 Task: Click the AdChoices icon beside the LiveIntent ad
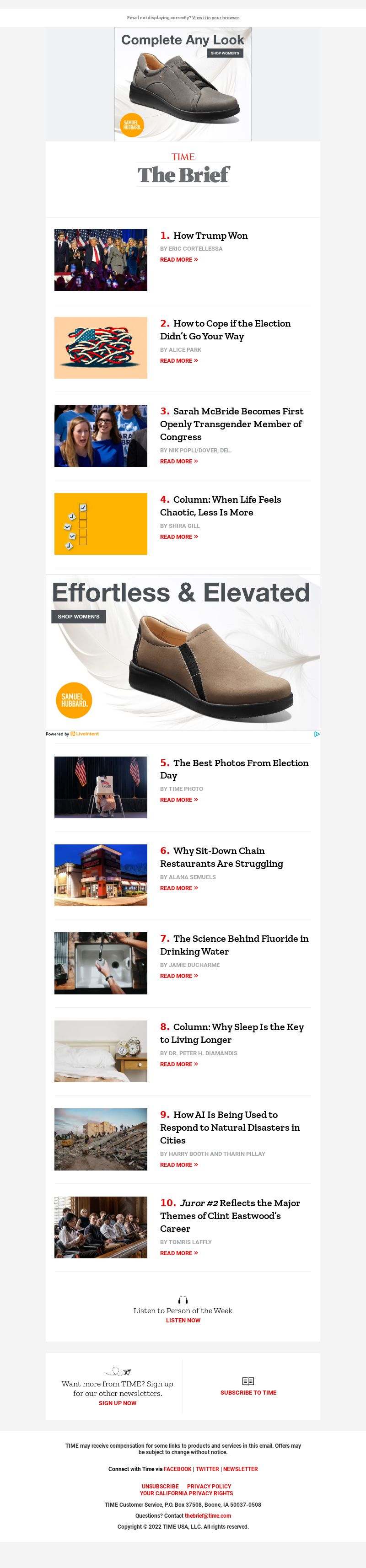317,734
